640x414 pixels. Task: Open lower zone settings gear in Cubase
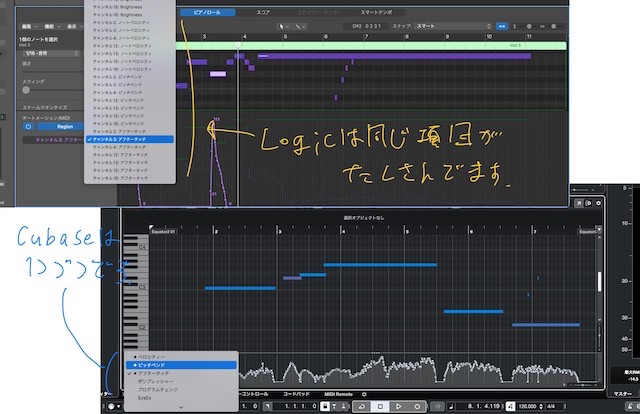(x=364, y=394)
